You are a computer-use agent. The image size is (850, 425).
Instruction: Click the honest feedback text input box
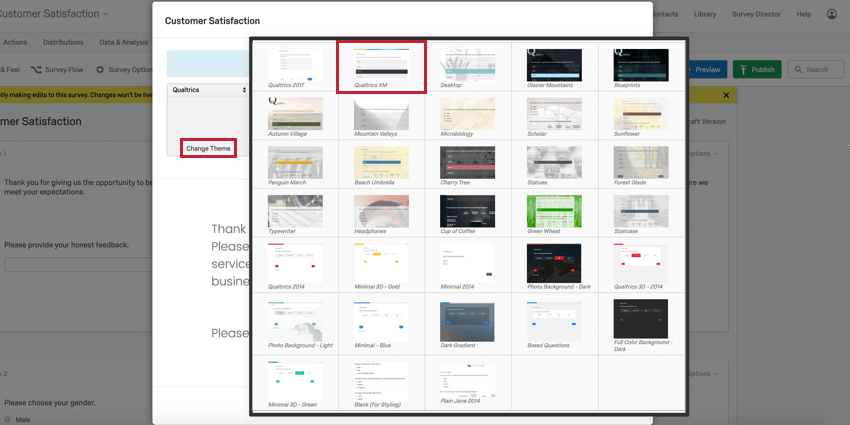[x=77, y=265]
